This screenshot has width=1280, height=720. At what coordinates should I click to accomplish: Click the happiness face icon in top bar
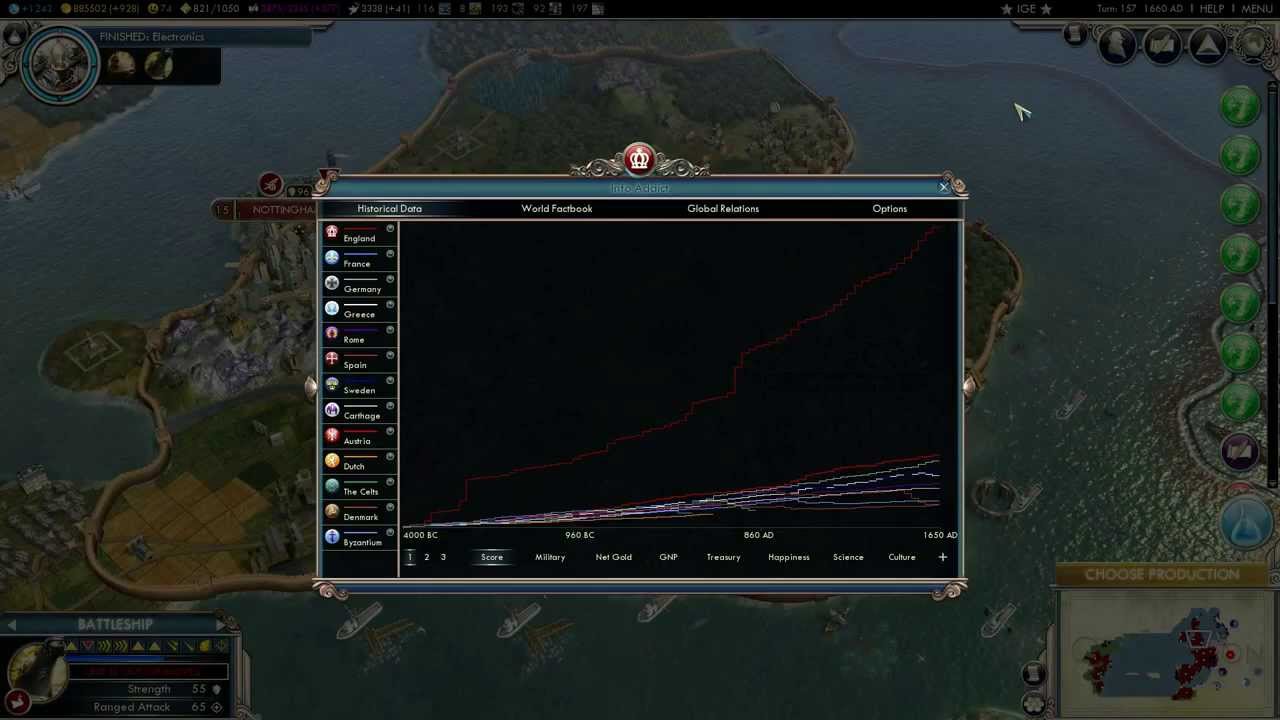coord(154,9)
